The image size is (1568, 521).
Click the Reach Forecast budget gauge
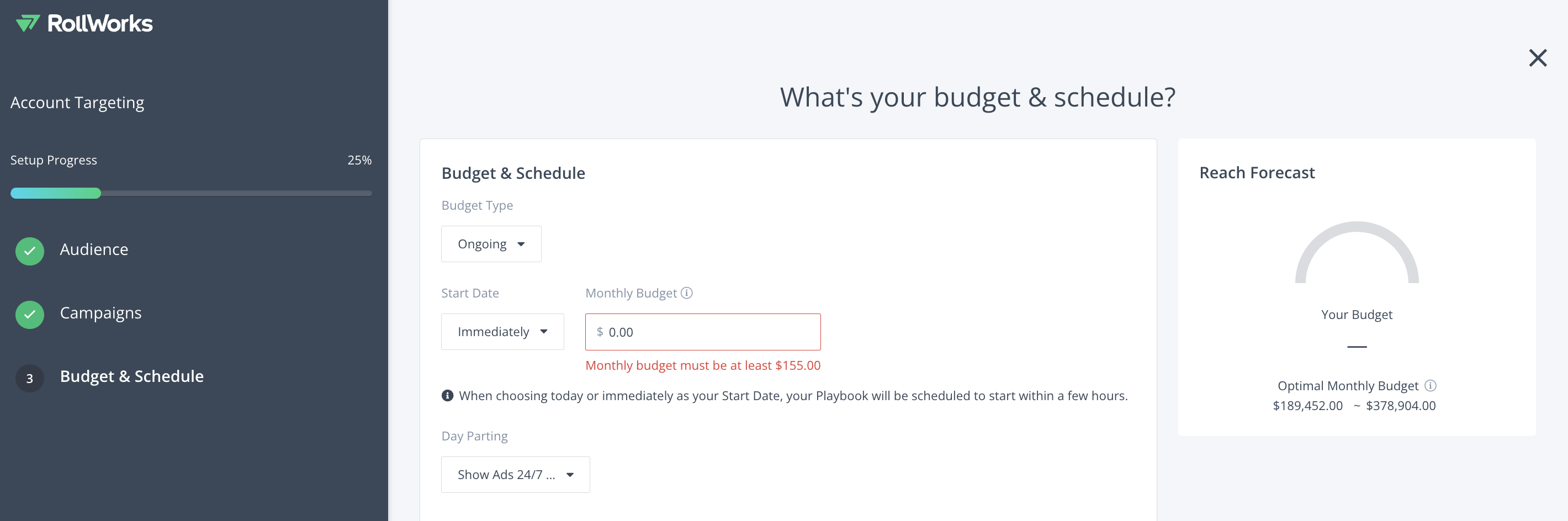click(1357, 252)
